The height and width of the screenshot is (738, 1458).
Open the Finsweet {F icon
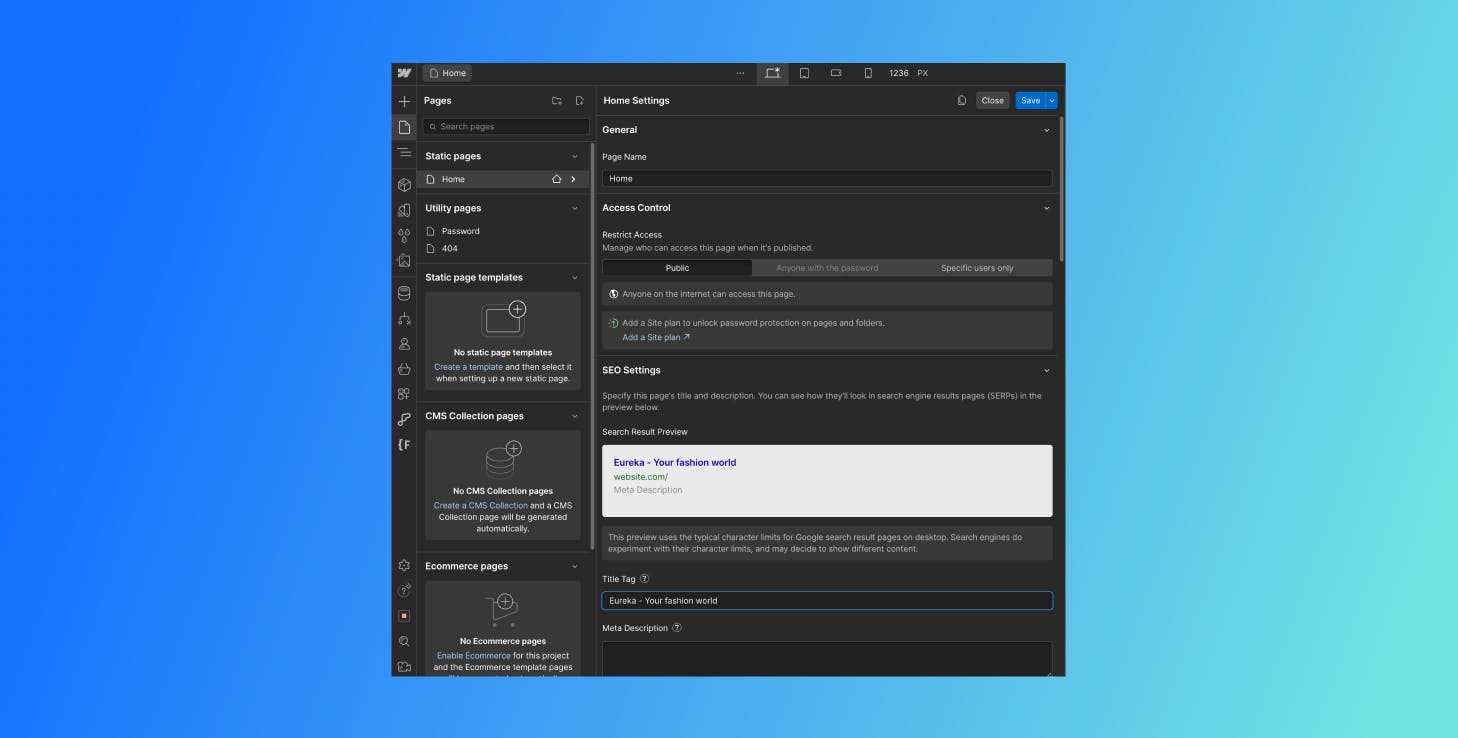pyautogui.click(x=404, y=445)
